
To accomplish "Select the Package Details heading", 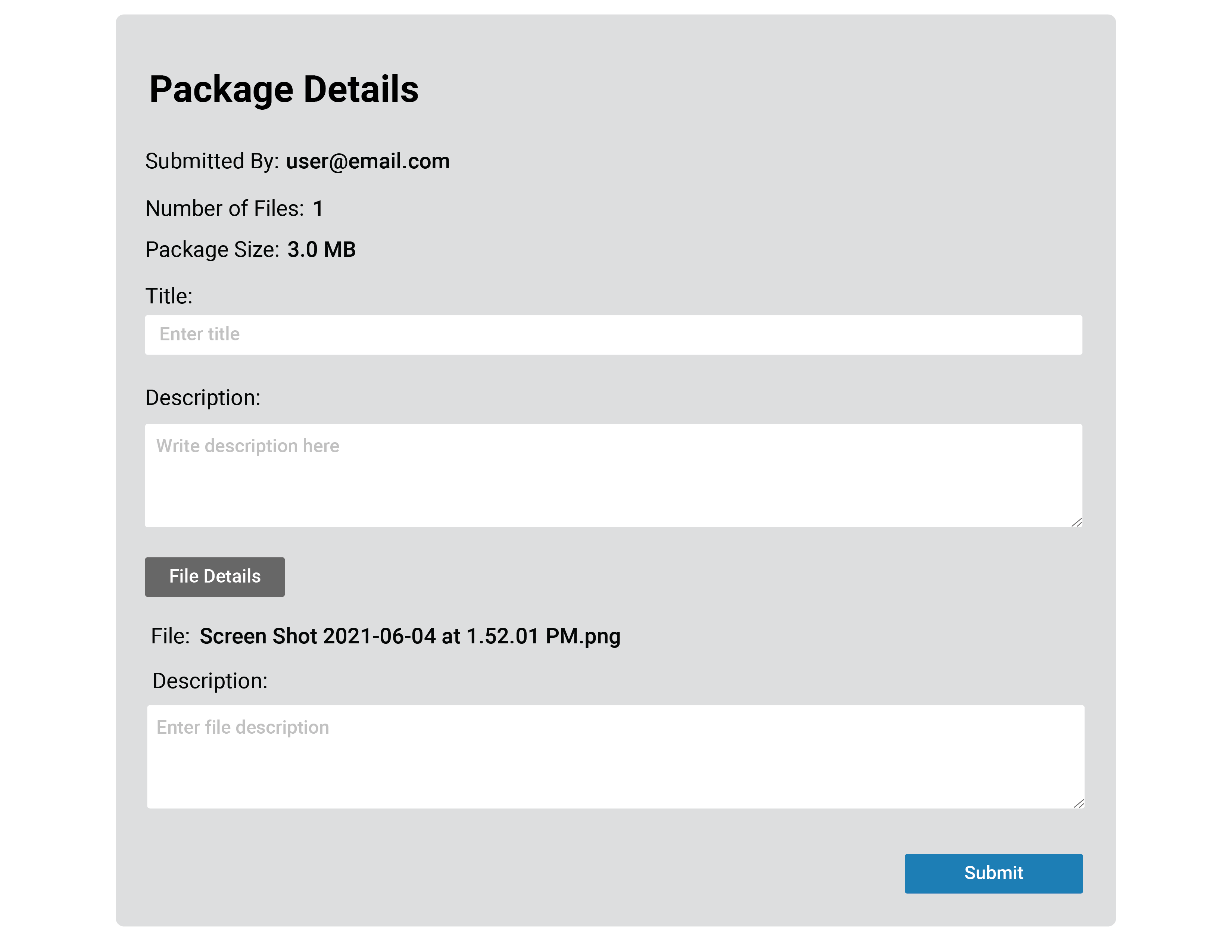I will click(284, 90).
